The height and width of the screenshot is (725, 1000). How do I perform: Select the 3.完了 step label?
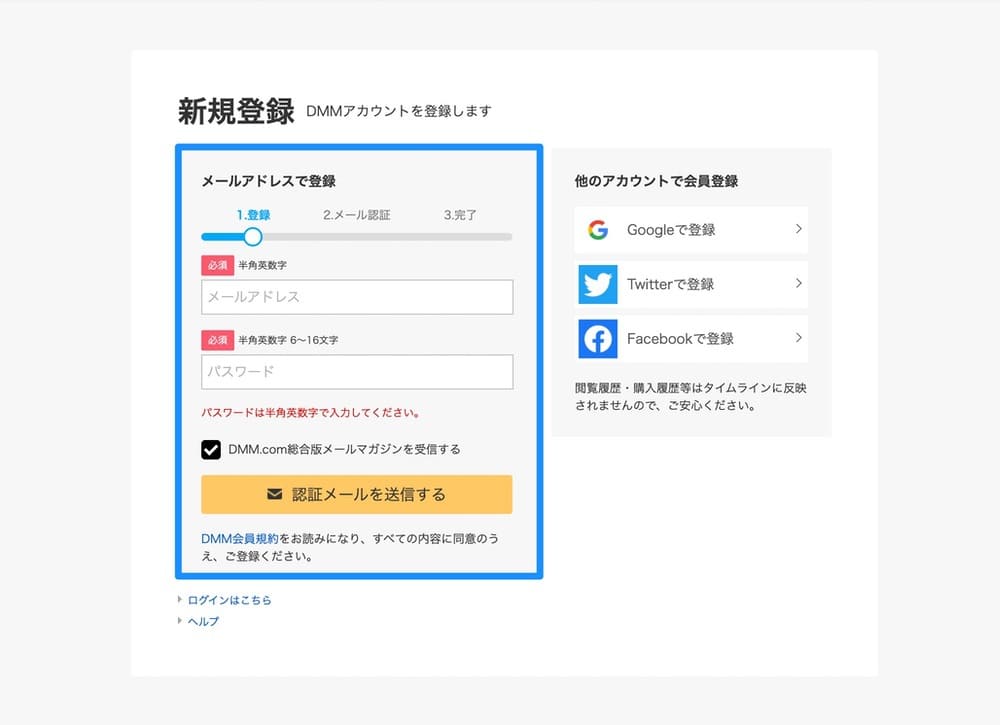460,215
